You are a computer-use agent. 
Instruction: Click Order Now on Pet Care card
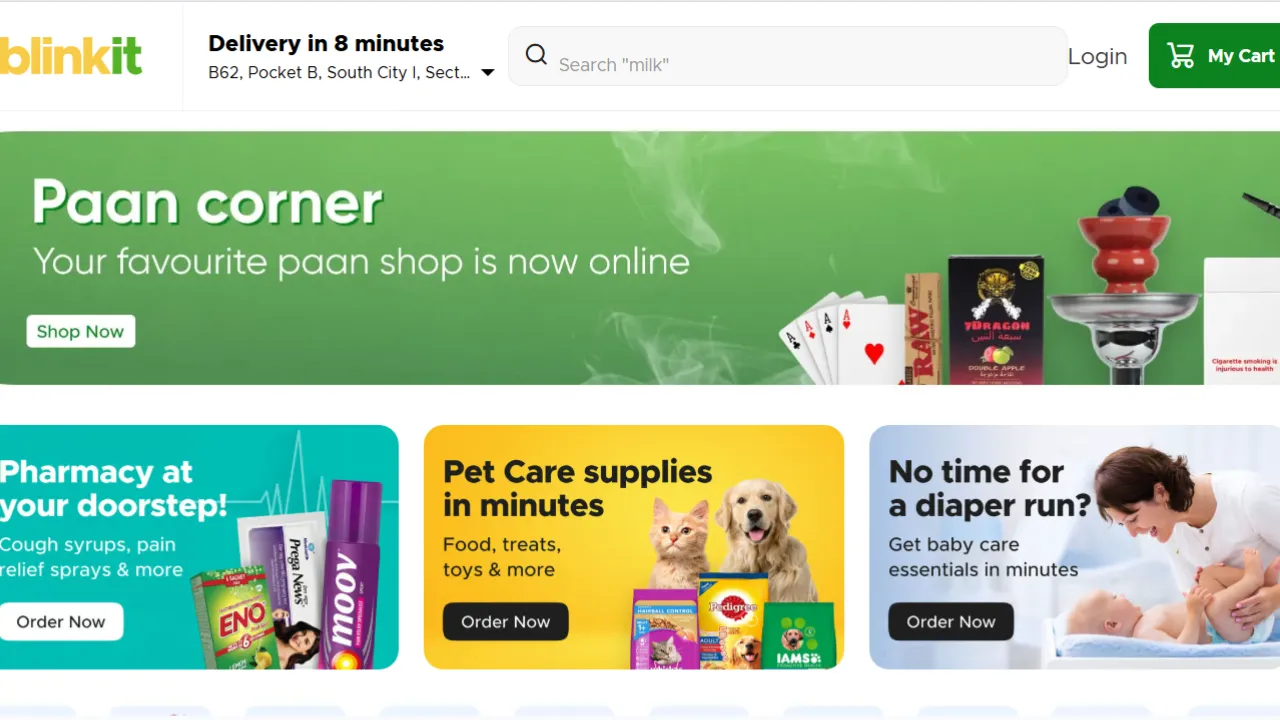click(x=505, y=621)
